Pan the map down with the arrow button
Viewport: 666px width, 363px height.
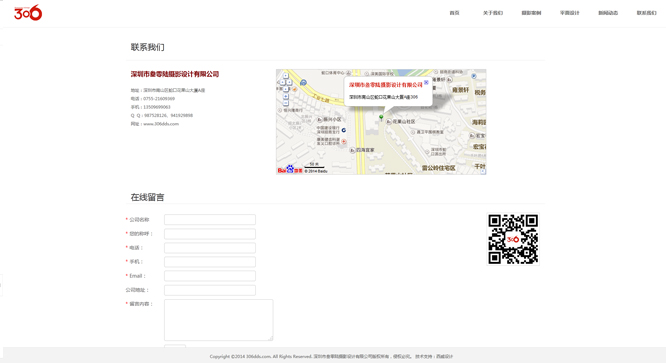pos(285,89)
